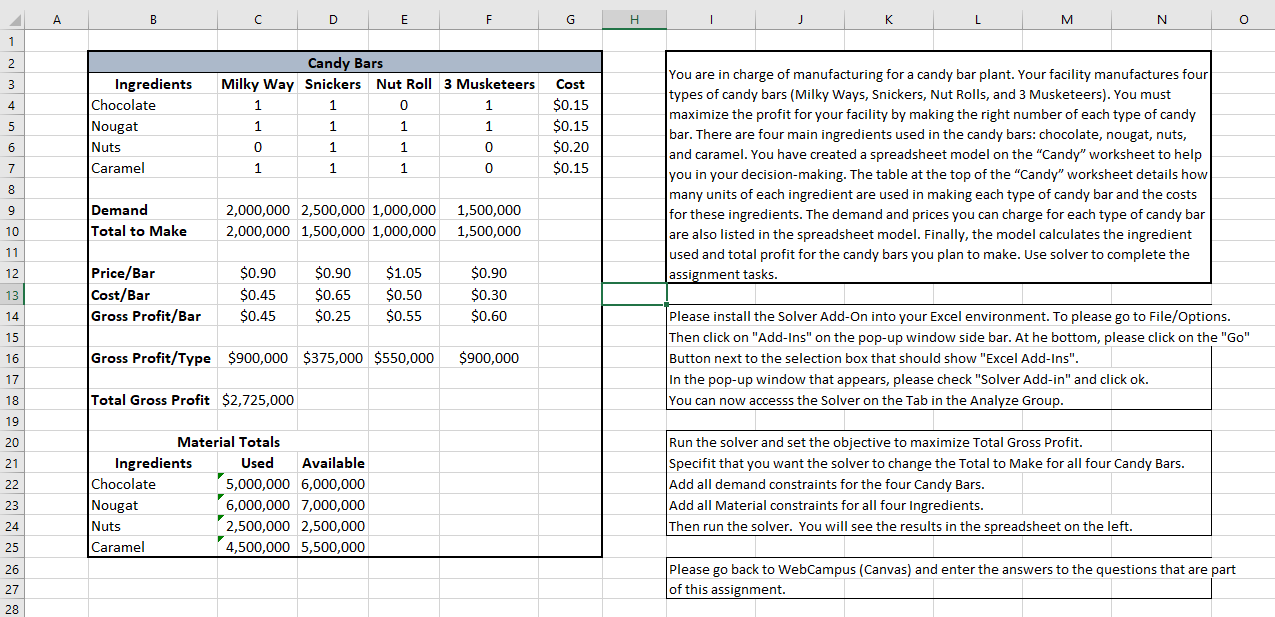
Task: Click the 'Cost' column heading cell
Action: pyautogui.click(x=570, y=84)
